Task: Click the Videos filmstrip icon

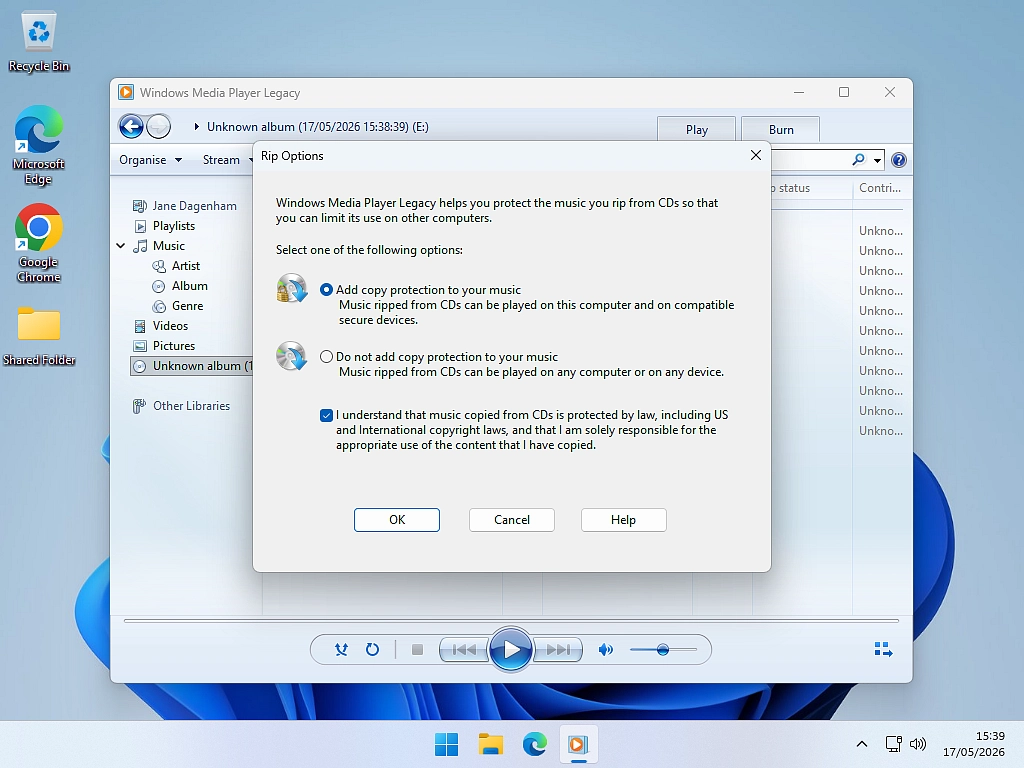Action: [140, 326]
